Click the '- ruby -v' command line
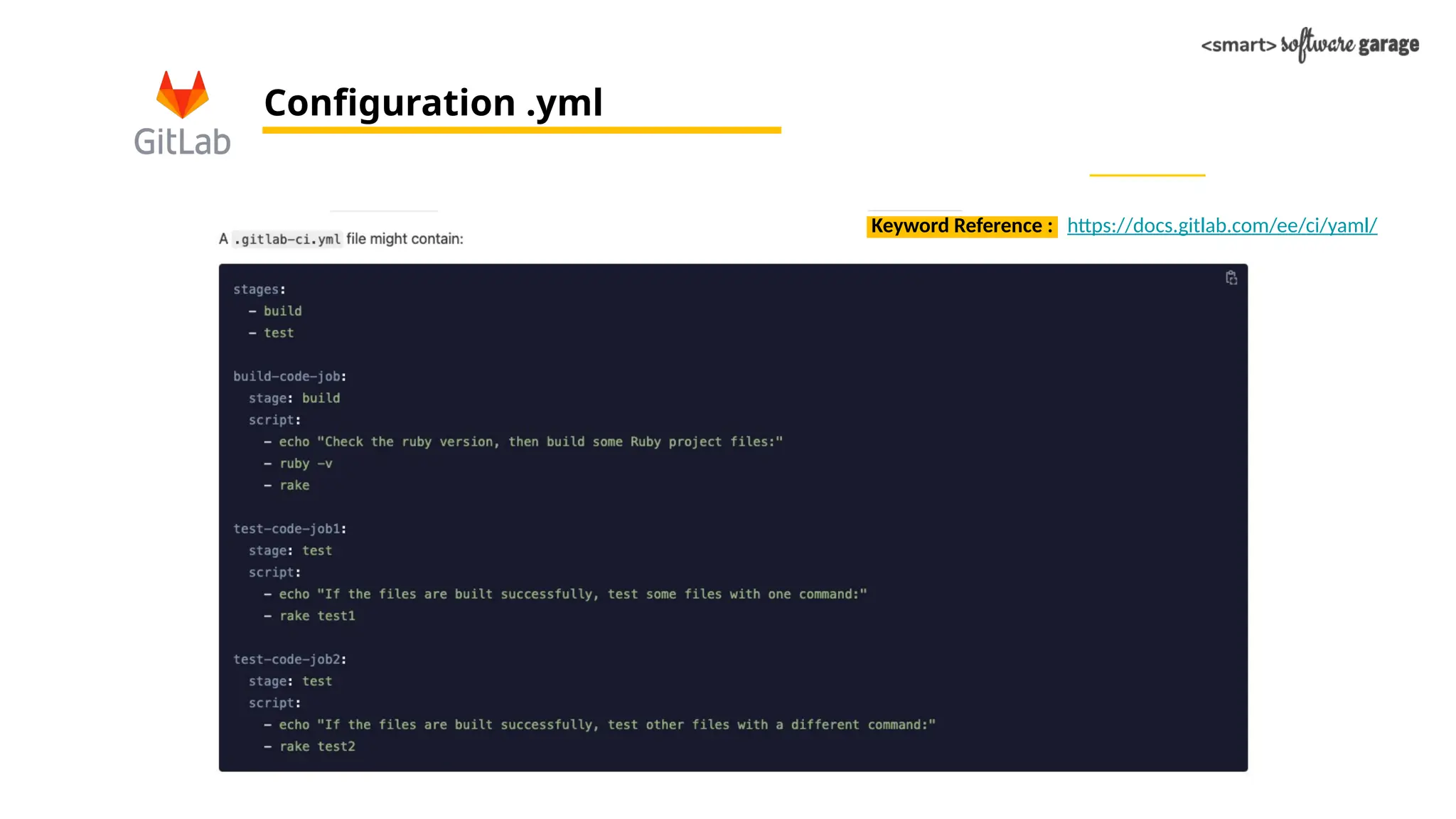 tap(298, 464)
